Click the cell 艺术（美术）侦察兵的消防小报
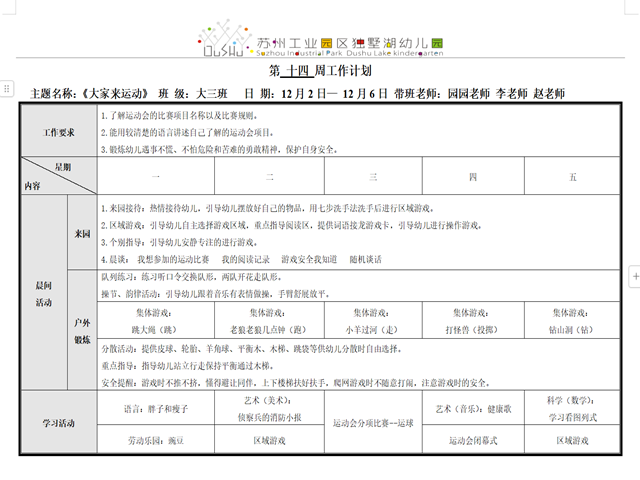The image size is (640, 480). (269, 409)
